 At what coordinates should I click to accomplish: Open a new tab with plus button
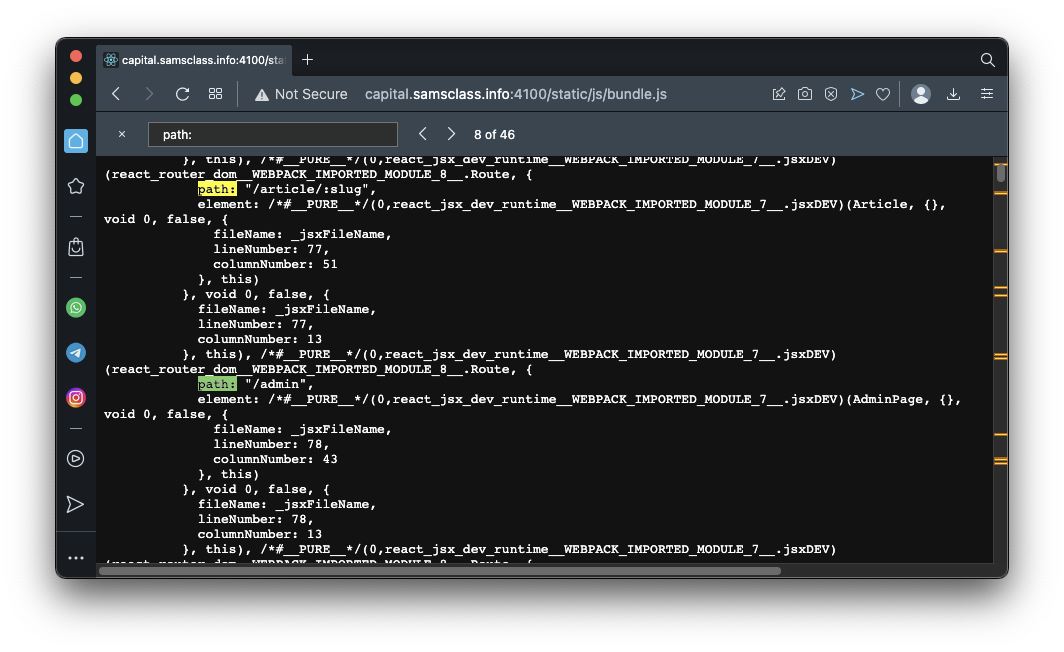(307, 60)
